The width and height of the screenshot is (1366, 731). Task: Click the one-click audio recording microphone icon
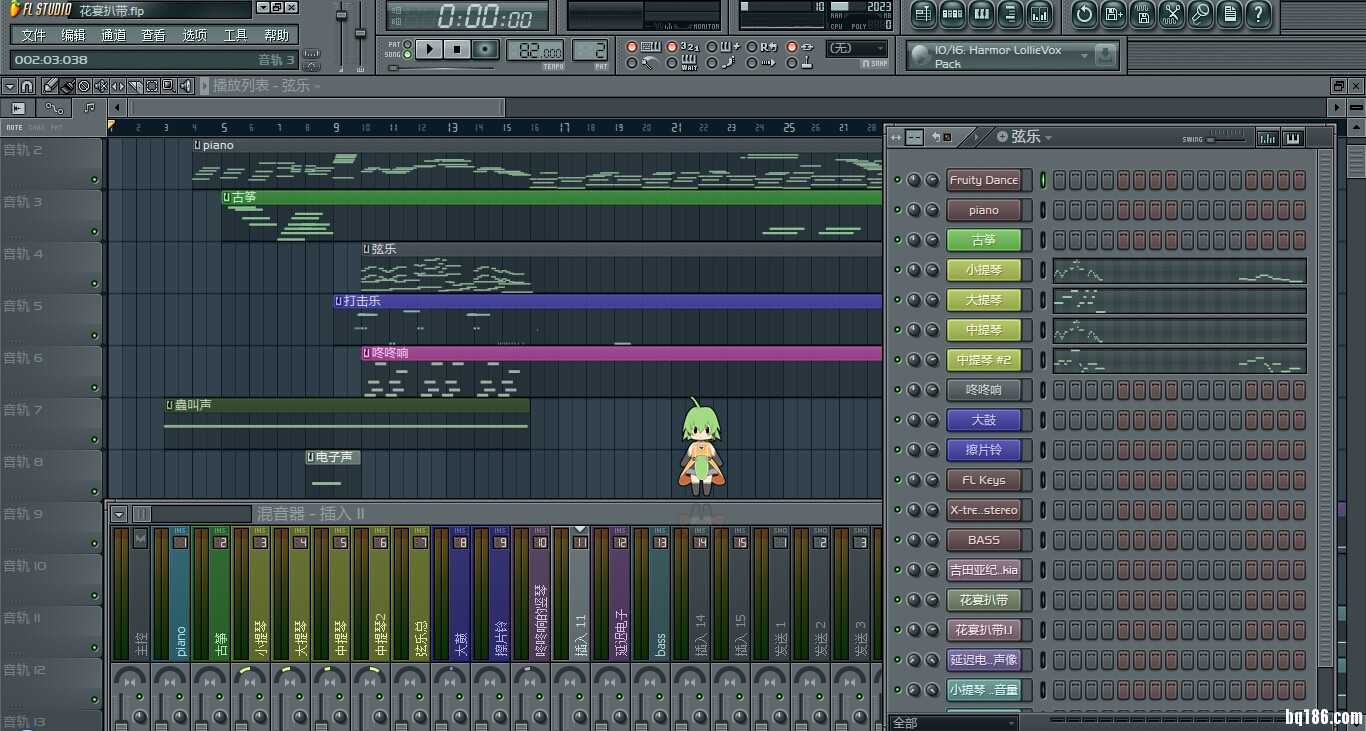(1200, 14)
